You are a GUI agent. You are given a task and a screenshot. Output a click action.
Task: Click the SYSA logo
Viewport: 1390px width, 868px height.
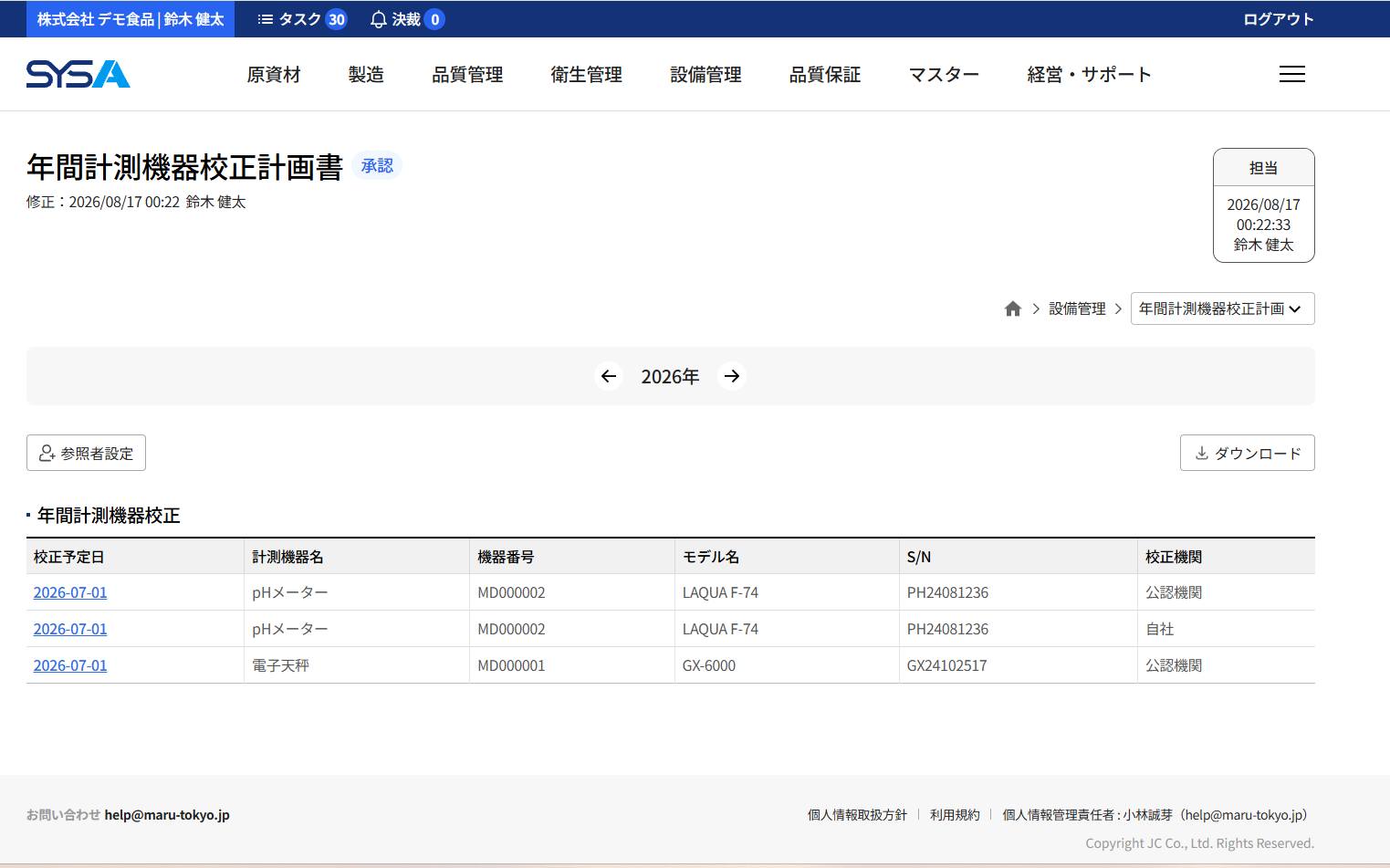78,74
